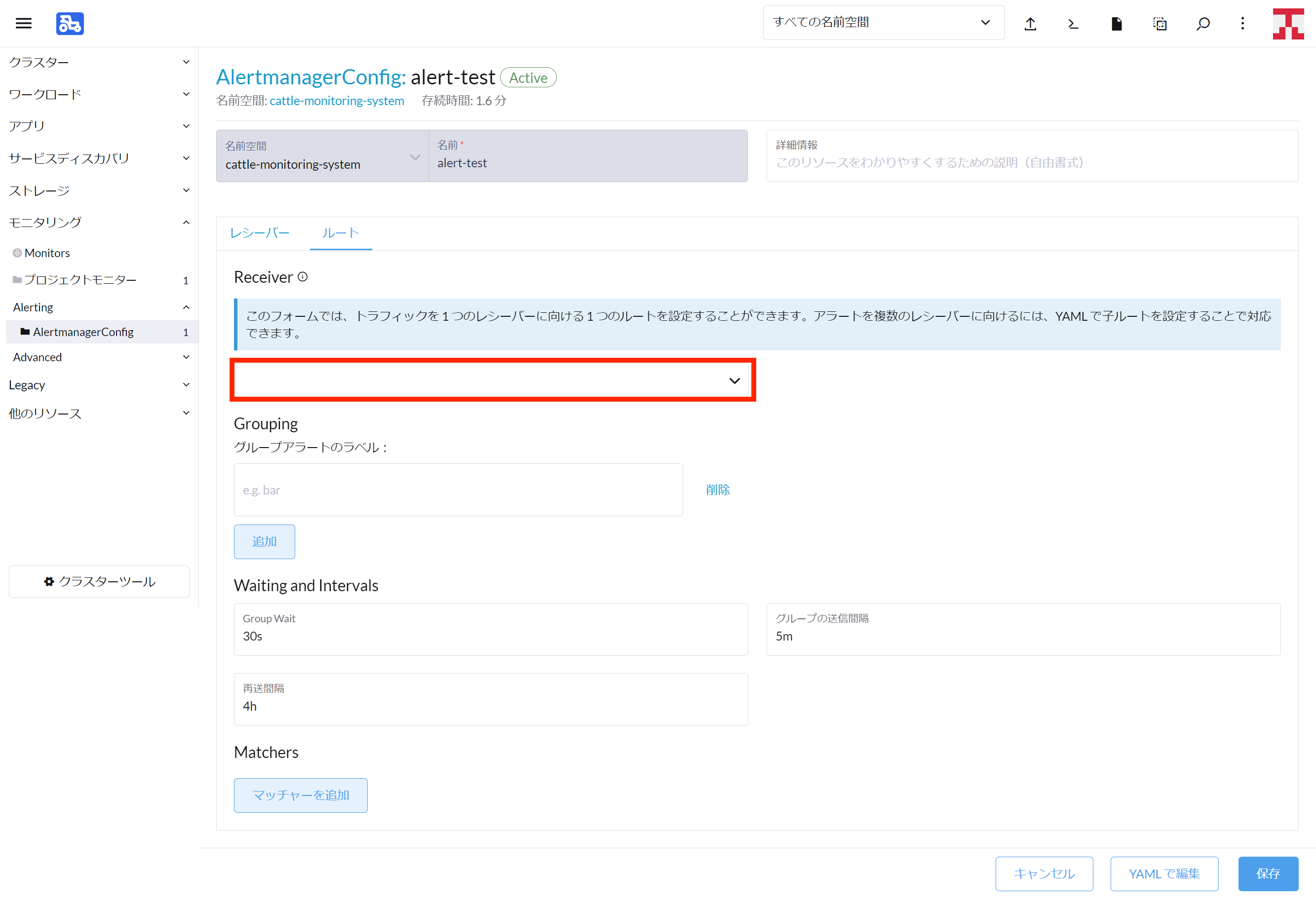Click the user avatar in the header

[1288, 23]
